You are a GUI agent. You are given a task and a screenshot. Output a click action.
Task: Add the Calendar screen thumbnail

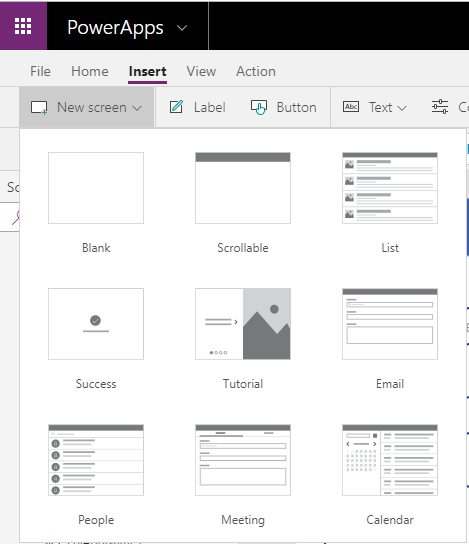[x=390, y=460]
